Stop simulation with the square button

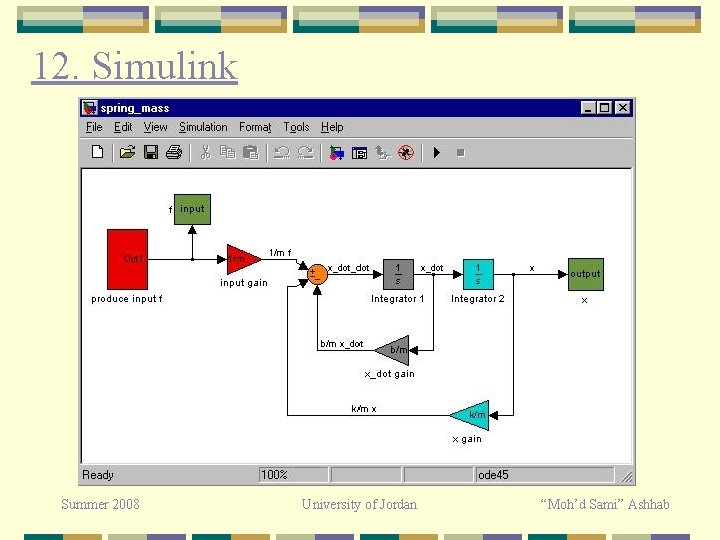[x=461, y=153]
